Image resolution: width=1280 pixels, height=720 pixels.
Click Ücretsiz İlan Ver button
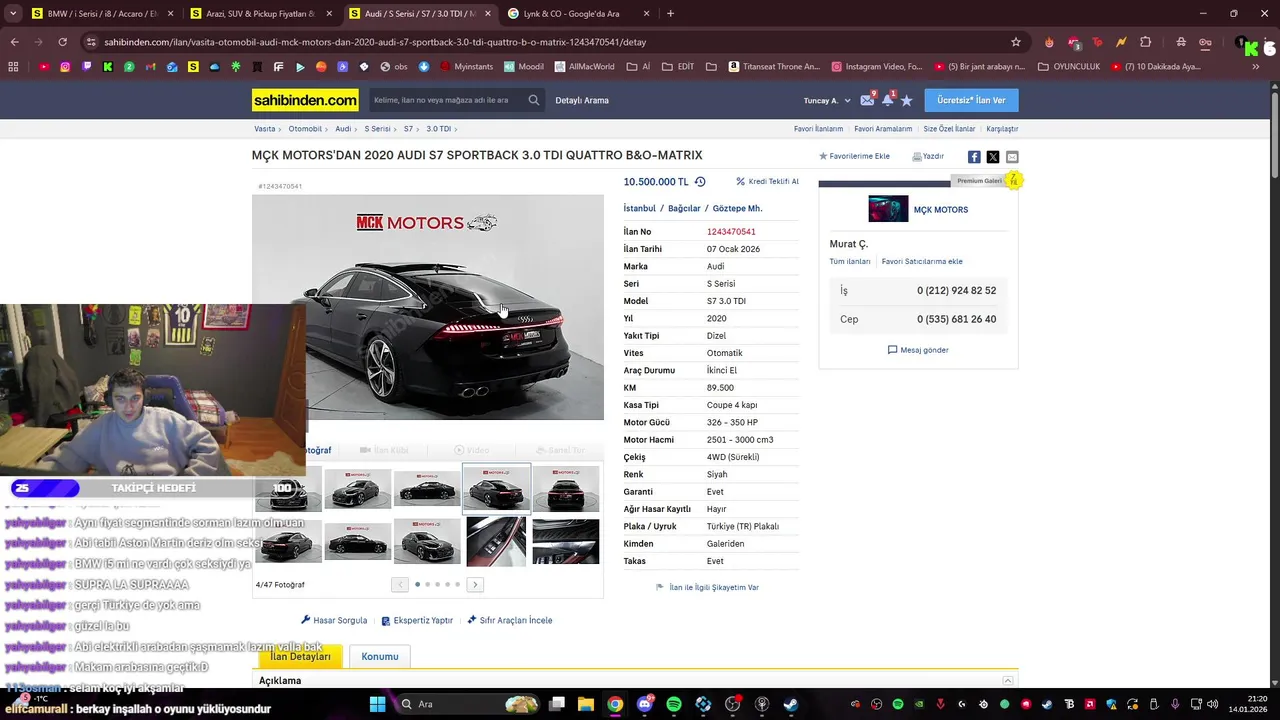[971, 100]
